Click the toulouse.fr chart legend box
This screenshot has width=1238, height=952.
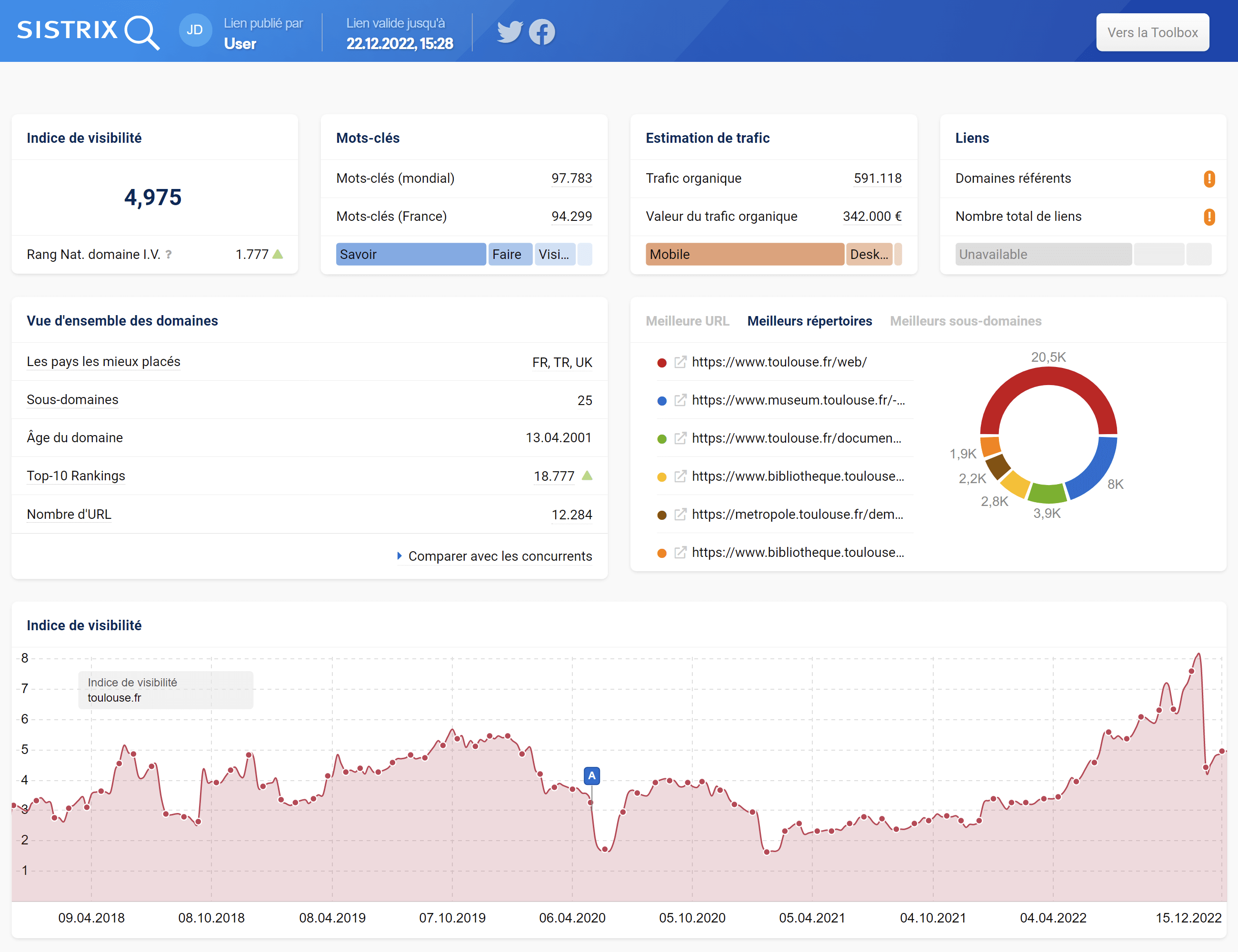tap(166, 690)
